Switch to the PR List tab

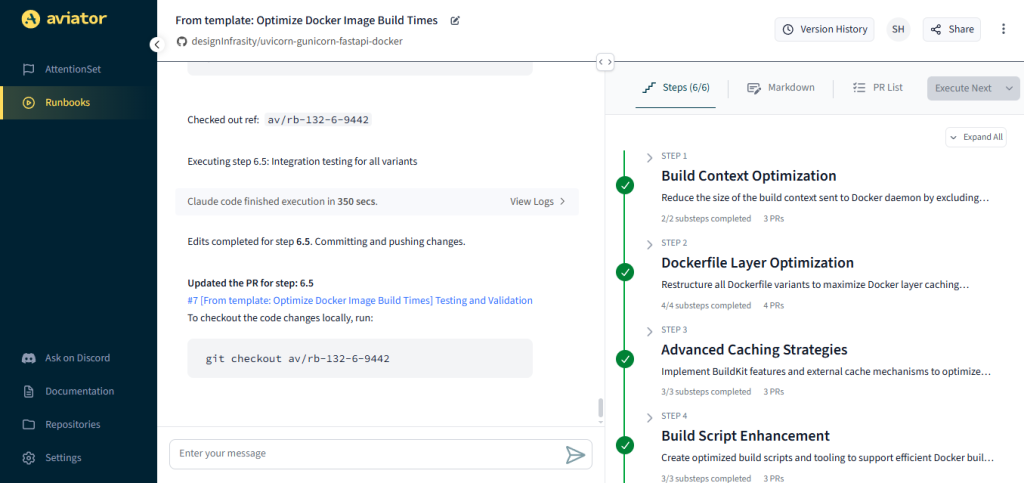[877, 88]
